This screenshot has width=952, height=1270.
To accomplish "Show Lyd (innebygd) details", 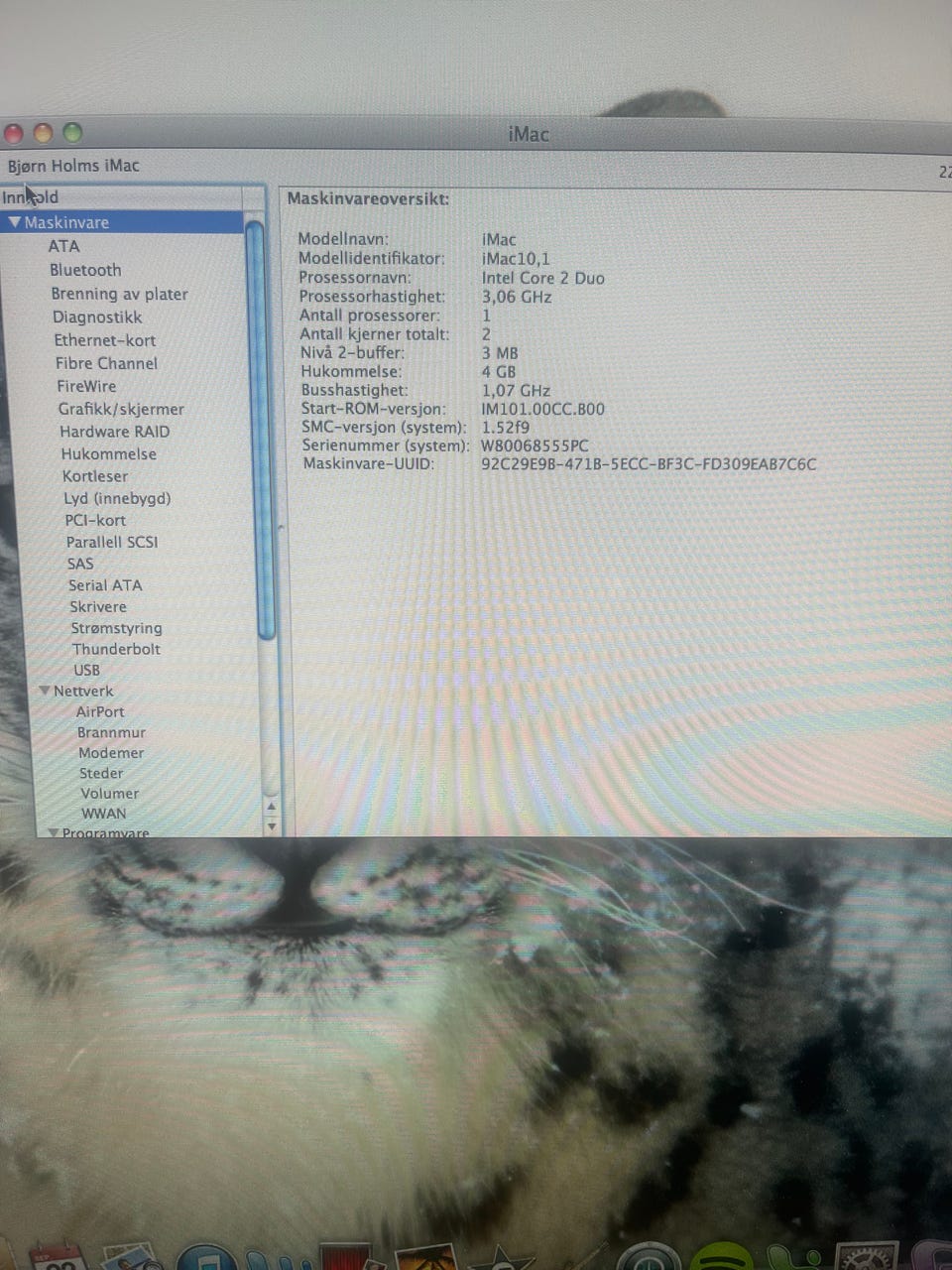I will tap(117, 498).
